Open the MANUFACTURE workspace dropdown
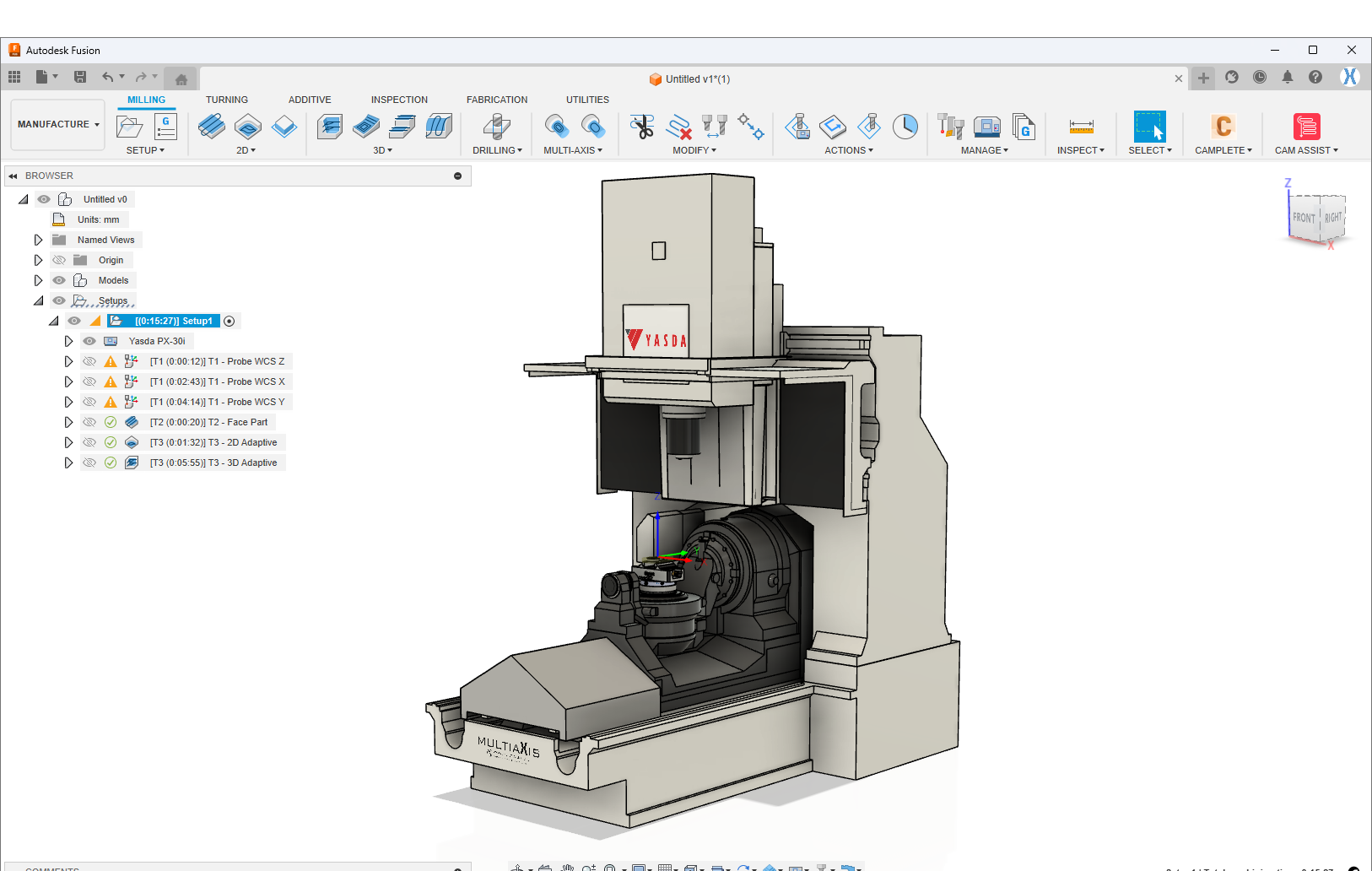This screenshot has height=871, width=1372. 58,124
